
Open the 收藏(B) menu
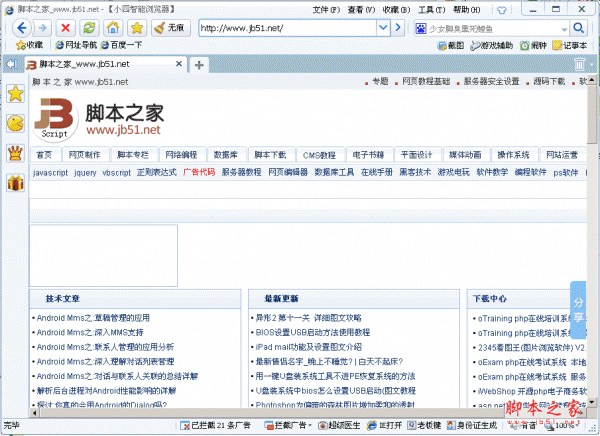396,10
